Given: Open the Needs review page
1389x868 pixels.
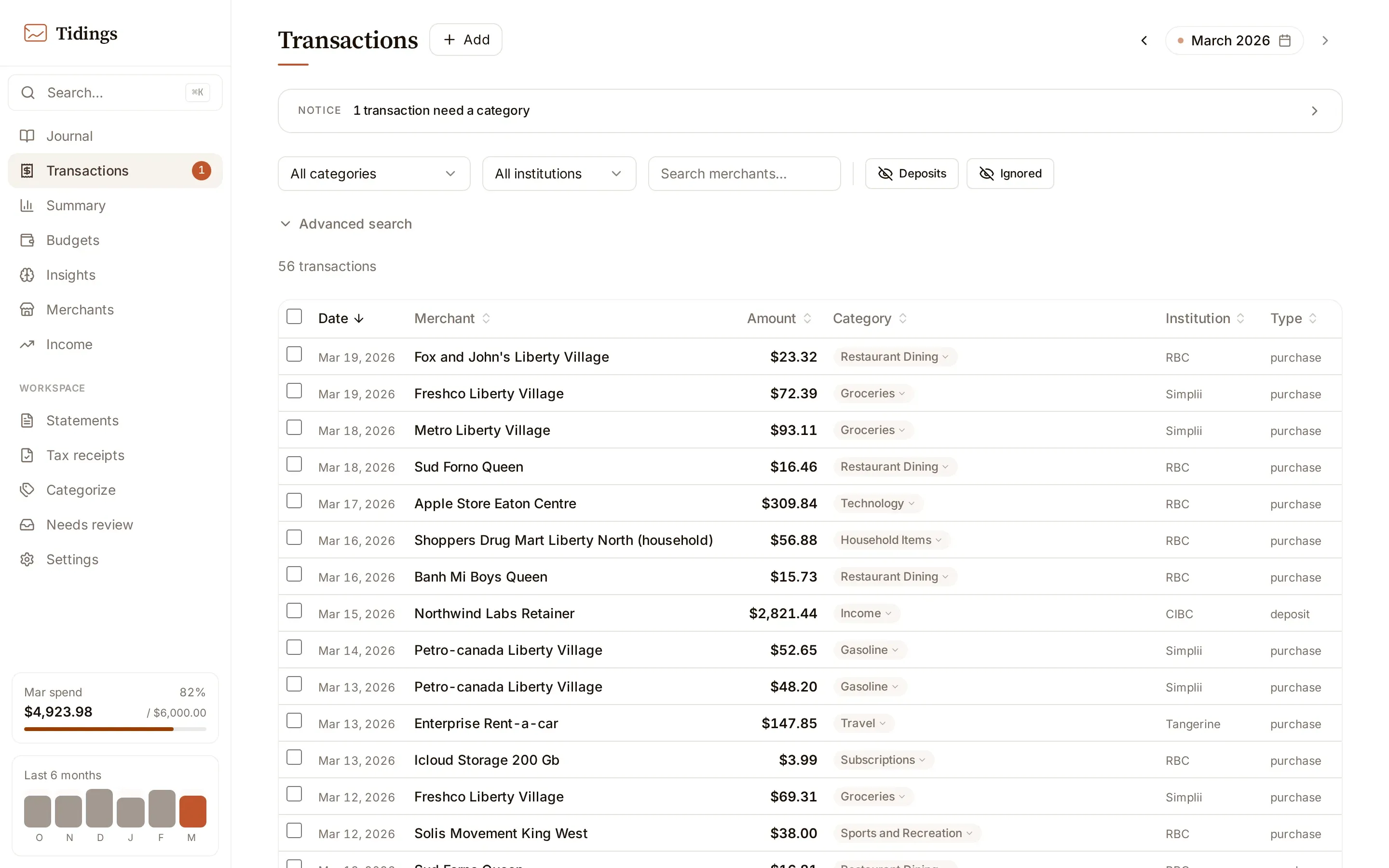Looking at the screenshot, I should coord(115,525).
